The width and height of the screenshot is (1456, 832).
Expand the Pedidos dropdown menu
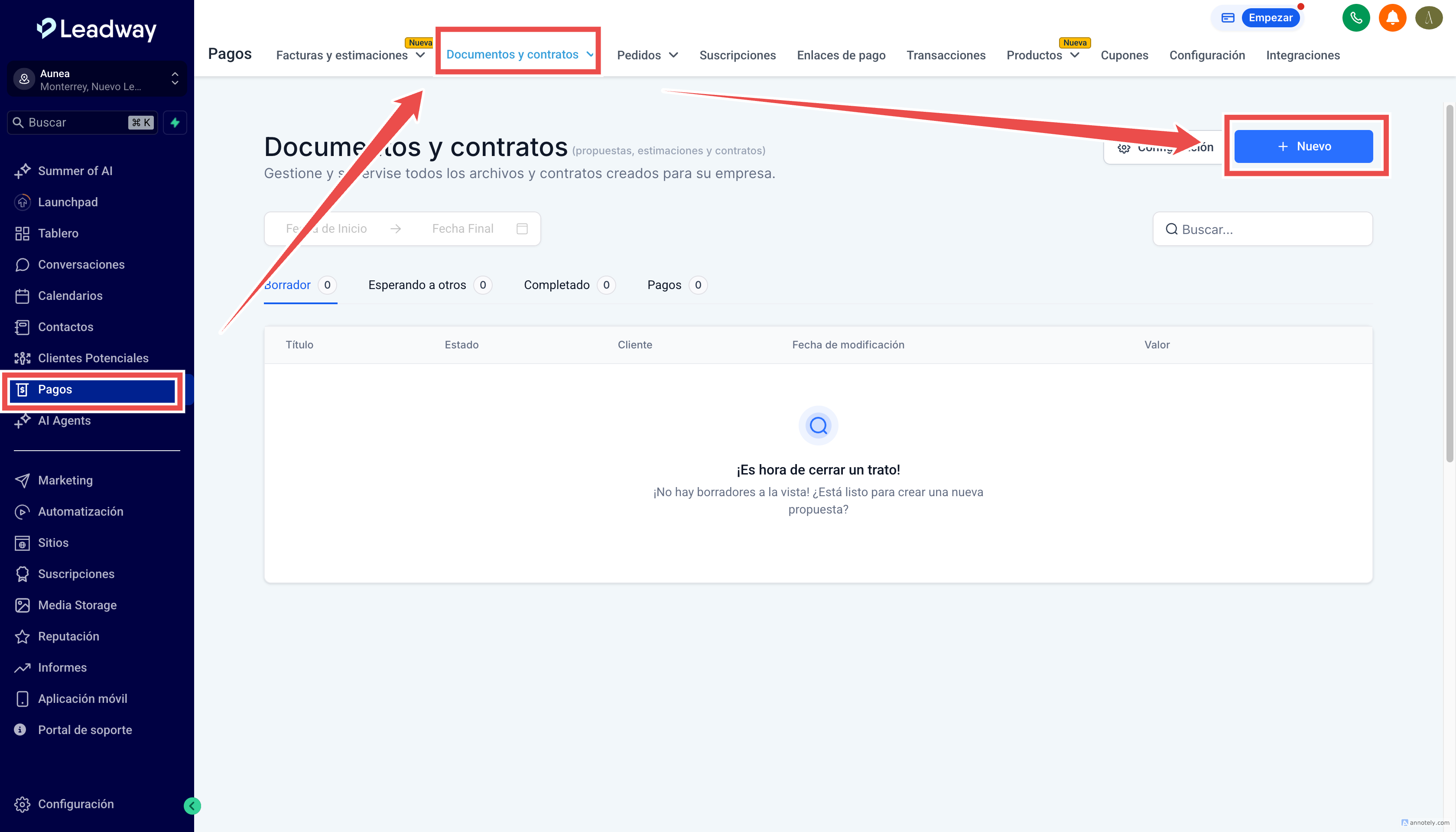[x=647, y=55]
